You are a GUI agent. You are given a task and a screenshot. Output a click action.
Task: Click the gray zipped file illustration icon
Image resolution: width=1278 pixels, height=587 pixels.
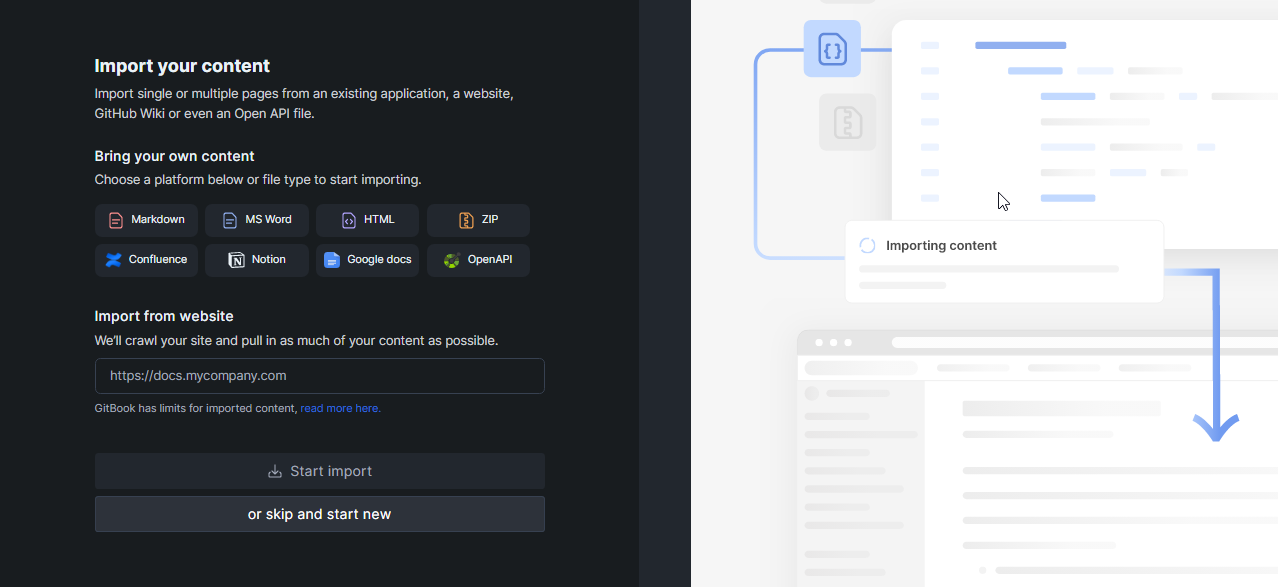(x=847, y=122)
